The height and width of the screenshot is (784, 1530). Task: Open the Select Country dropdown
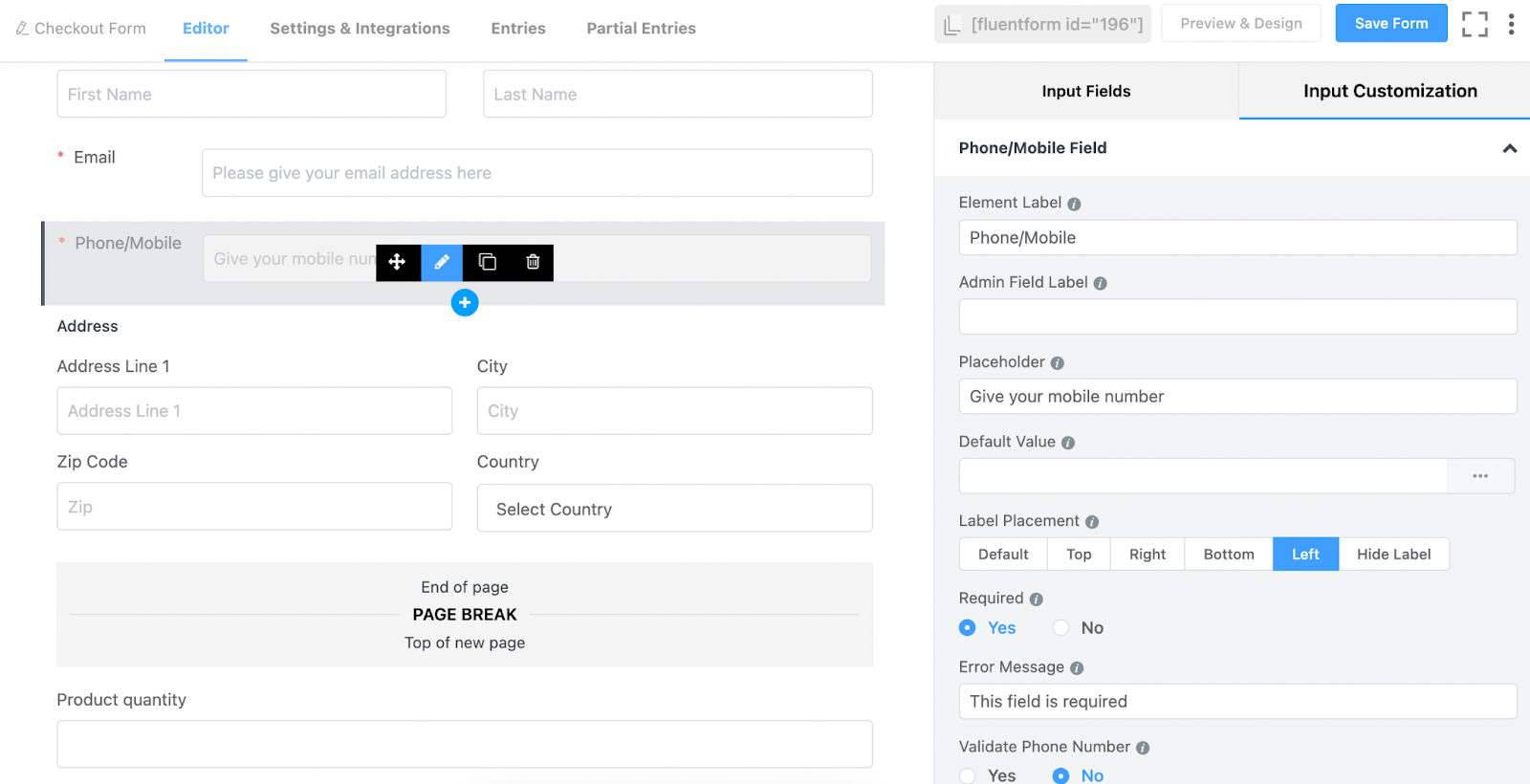(675, 509)
